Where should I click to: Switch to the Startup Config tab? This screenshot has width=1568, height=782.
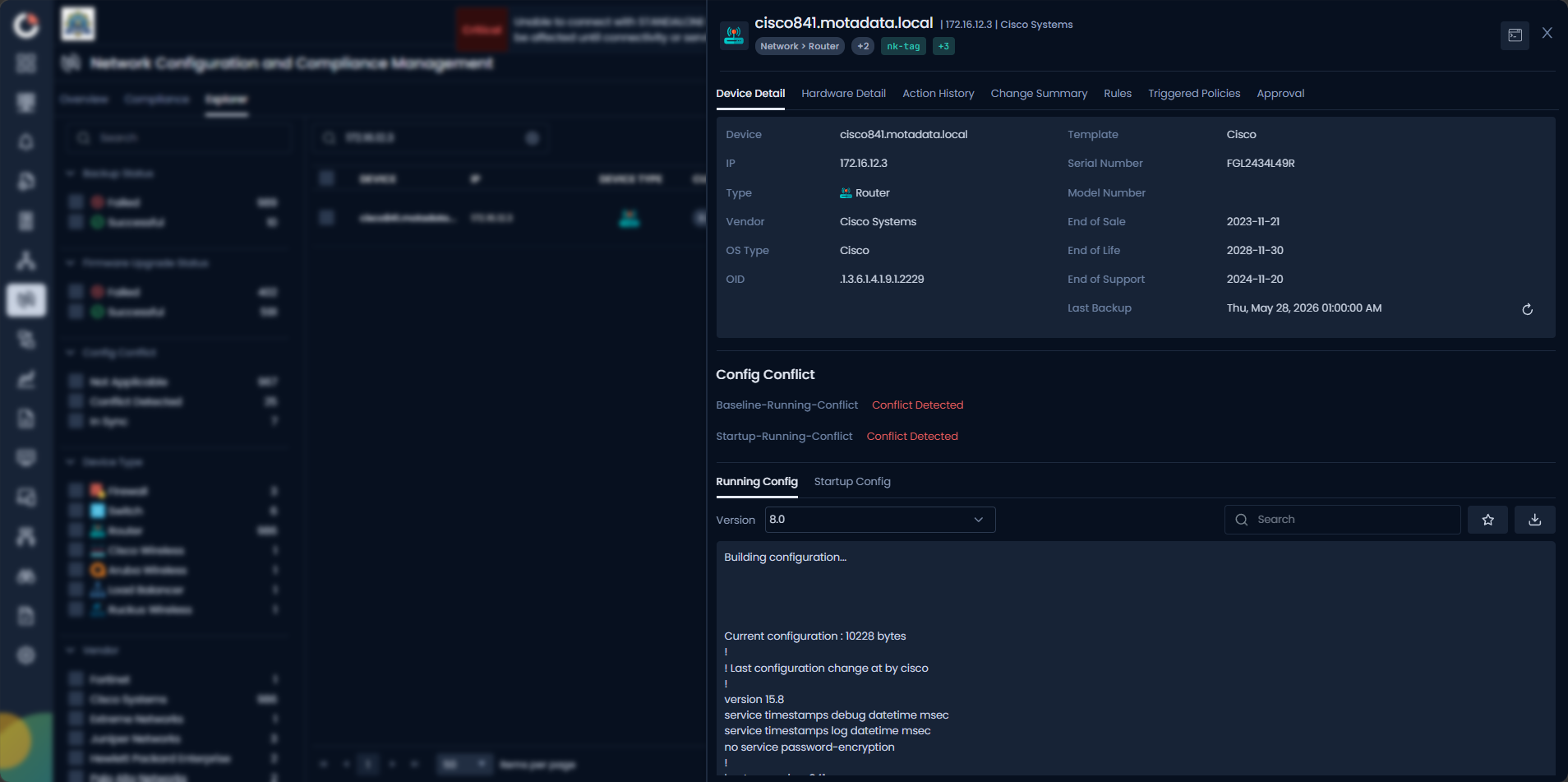point(852,482)
